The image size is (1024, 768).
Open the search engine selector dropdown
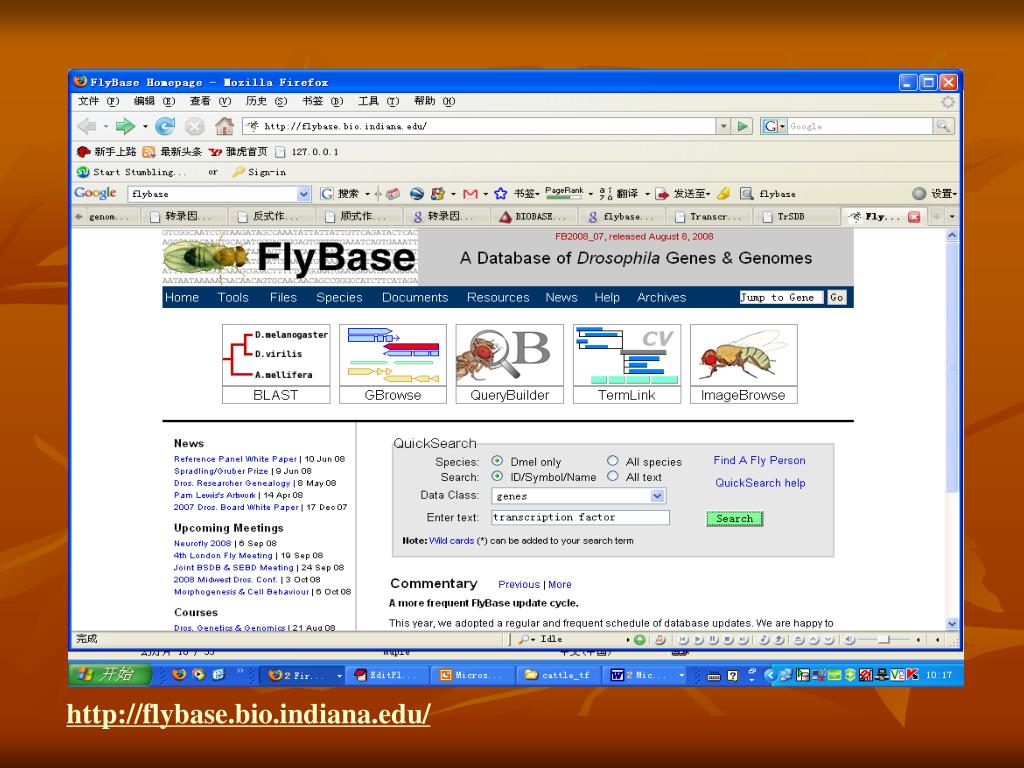click(773, 126)
